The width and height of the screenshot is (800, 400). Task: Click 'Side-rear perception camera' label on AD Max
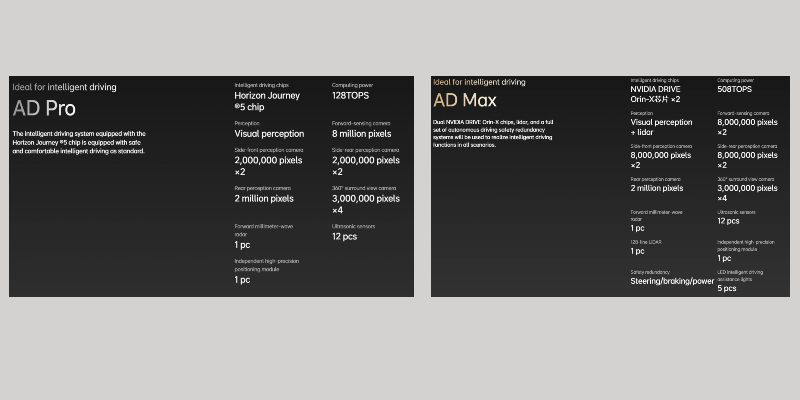click(747, 146)
